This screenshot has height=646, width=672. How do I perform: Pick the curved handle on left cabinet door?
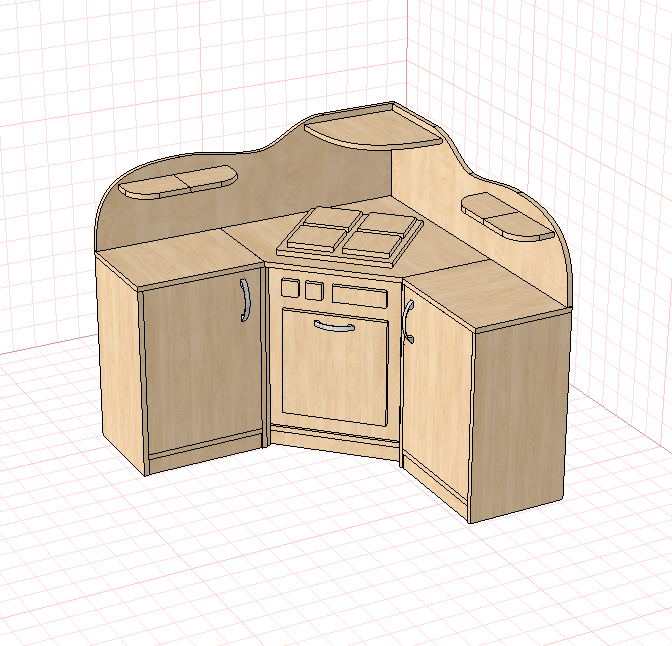(x=245, y=299)
